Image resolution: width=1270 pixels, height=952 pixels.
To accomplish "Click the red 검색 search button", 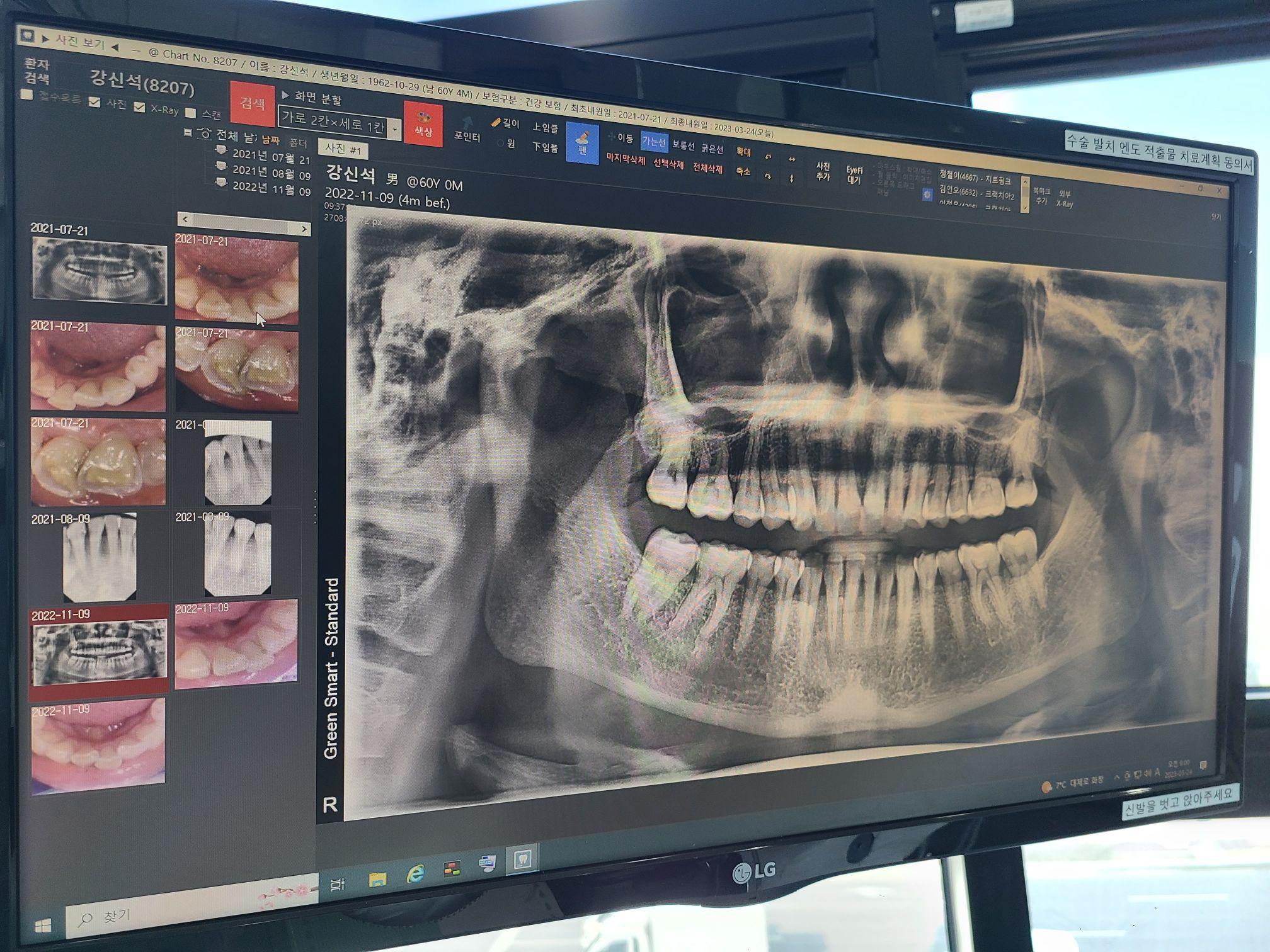I will [x=252, y=104].
